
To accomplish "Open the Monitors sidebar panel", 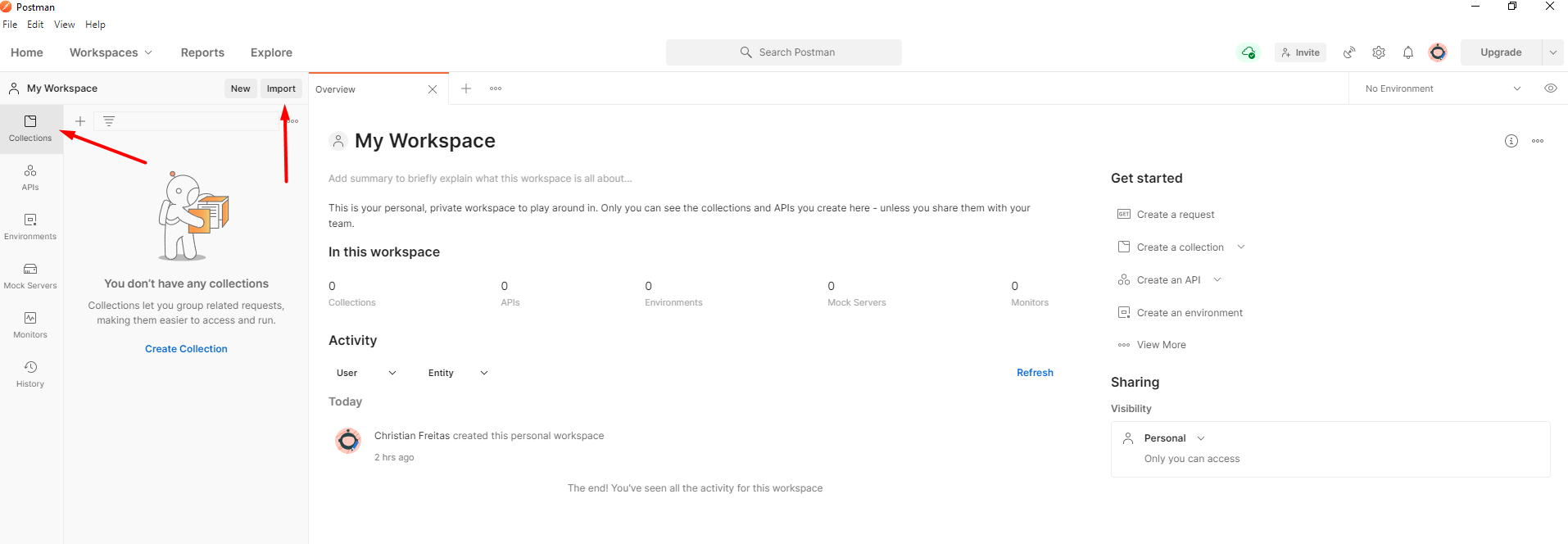I will (x=30, y=325).
